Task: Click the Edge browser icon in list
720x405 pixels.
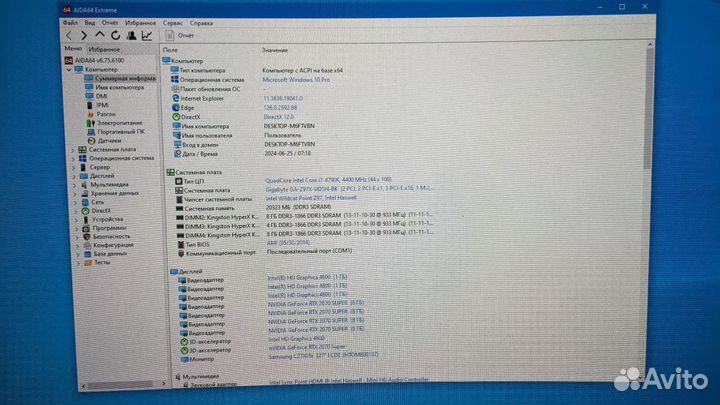Action: (x=176, y=108)
